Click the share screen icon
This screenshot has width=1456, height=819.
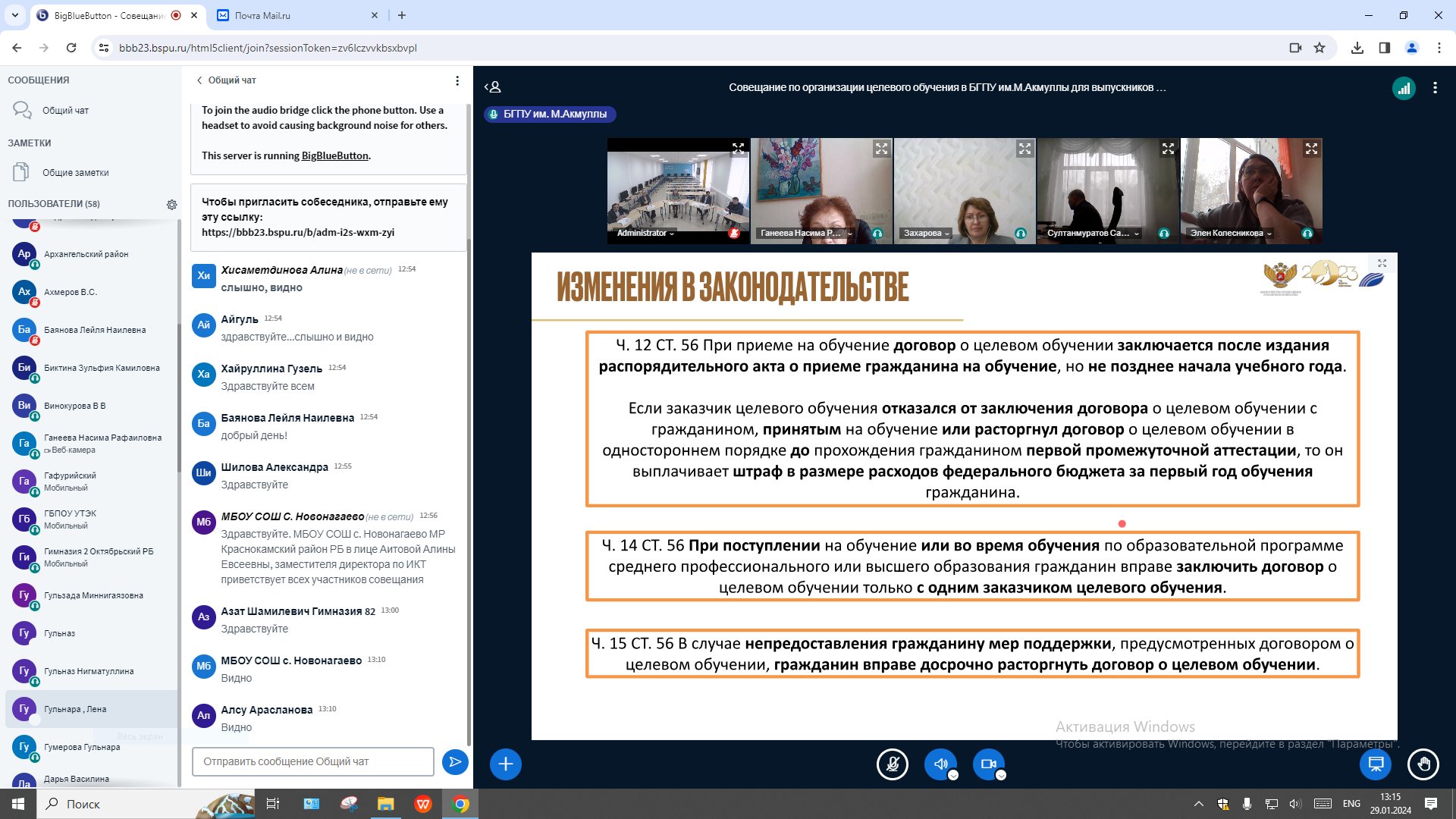[x=1375, y=764]
